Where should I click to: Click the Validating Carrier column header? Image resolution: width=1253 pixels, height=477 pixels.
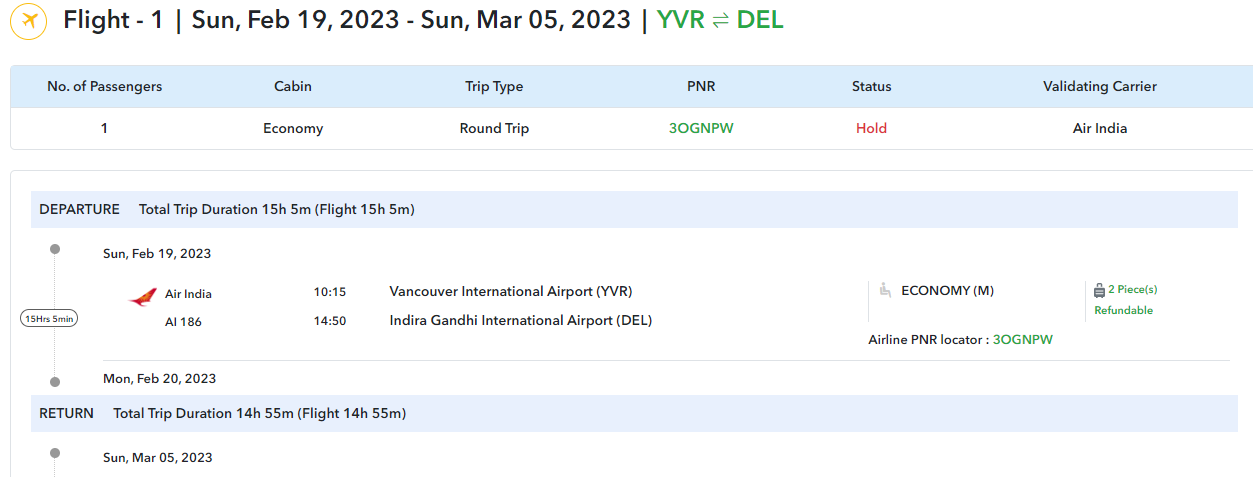pos(1099,86)
